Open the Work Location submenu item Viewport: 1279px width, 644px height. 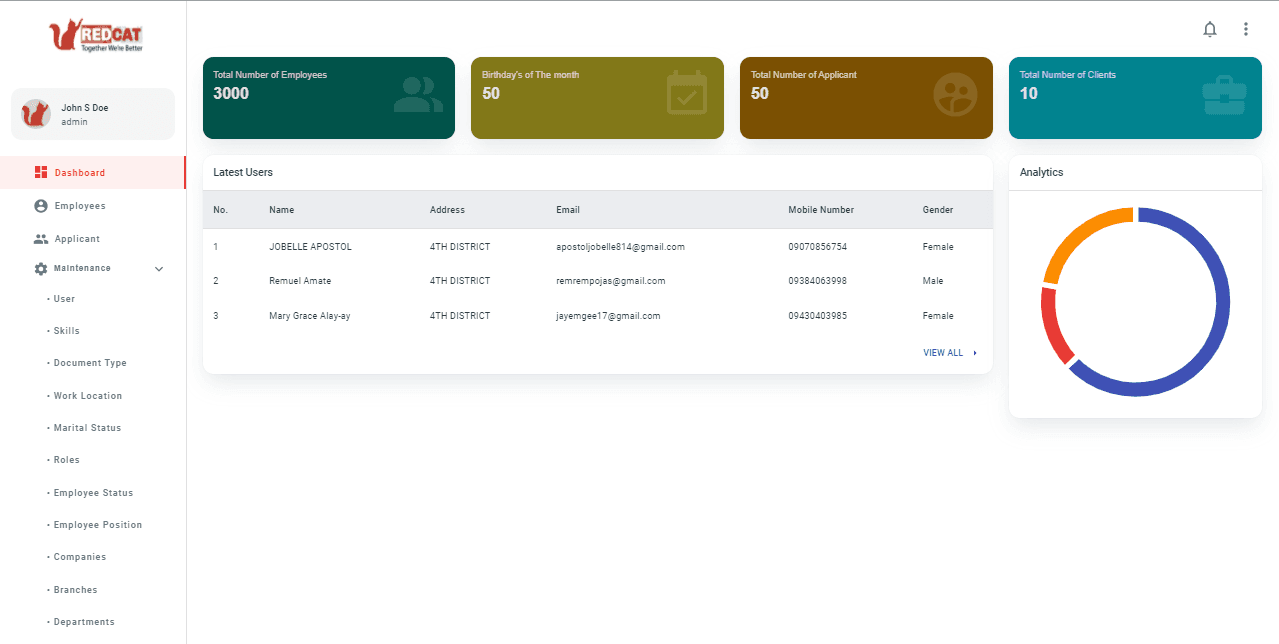click(x=88, y=396)
